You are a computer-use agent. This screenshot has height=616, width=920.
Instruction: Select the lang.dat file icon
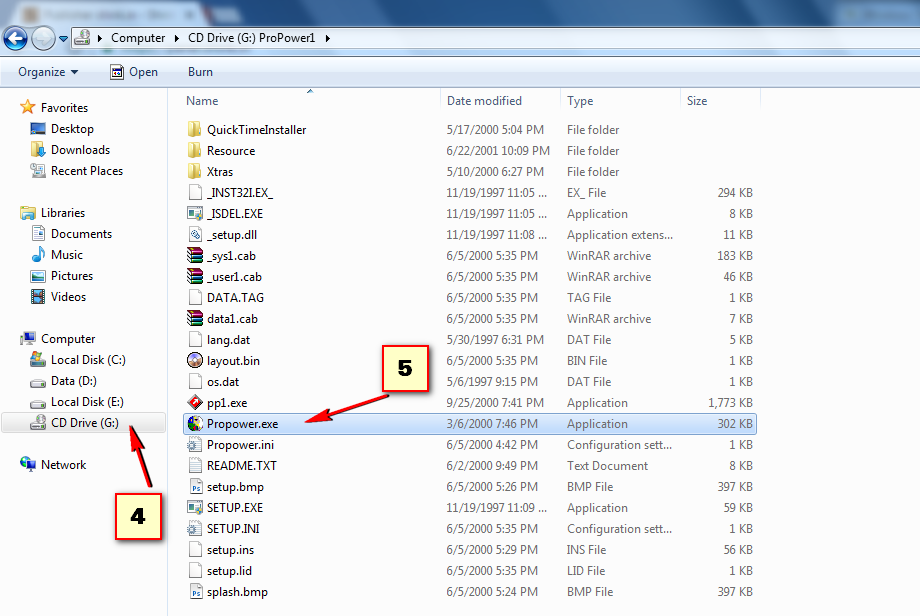pyautogui.click(x=195, y=340)
